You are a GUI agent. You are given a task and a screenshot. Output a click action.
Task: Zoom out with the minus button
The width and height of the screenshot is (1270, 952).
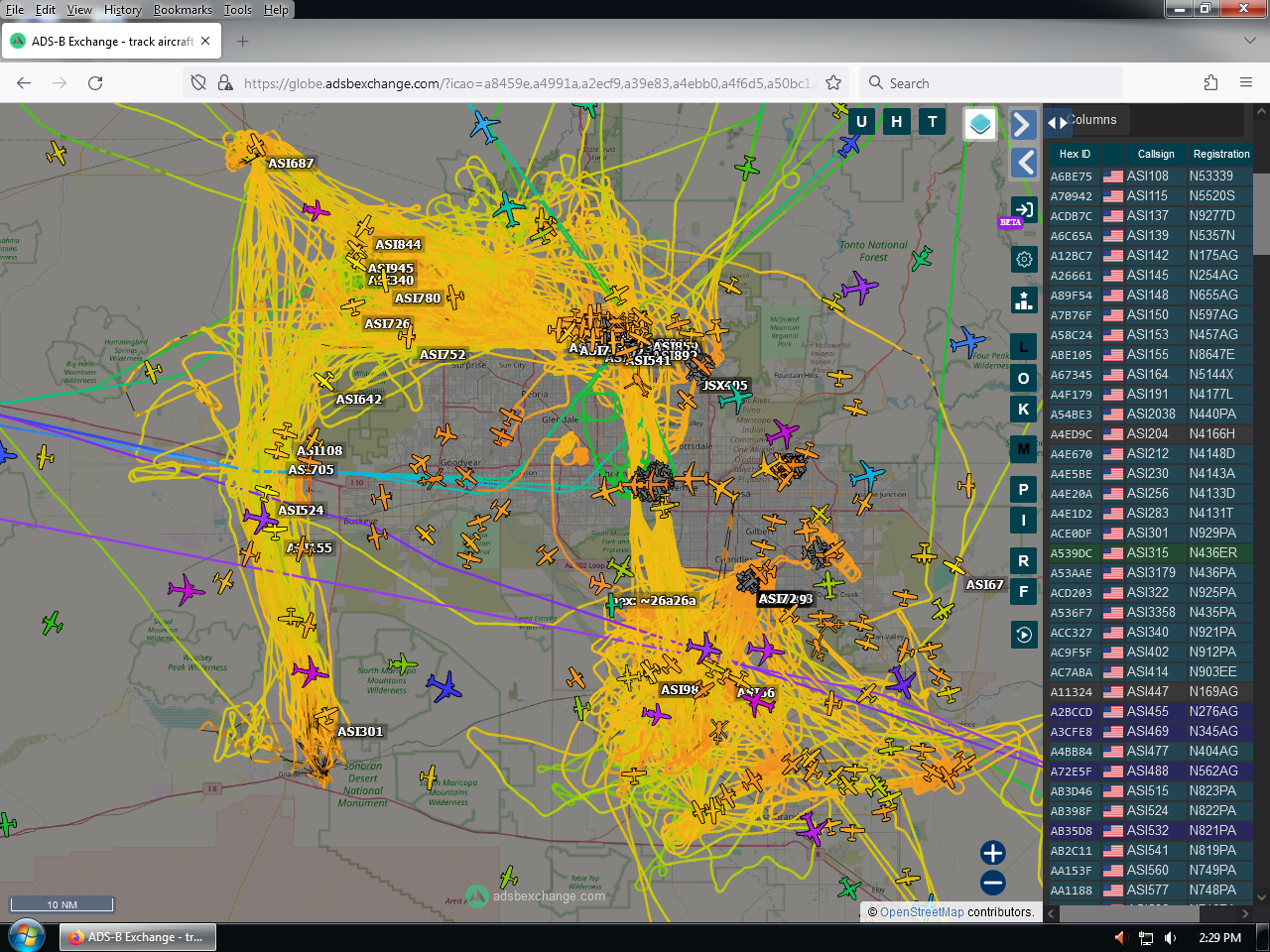tap(992, 883)
